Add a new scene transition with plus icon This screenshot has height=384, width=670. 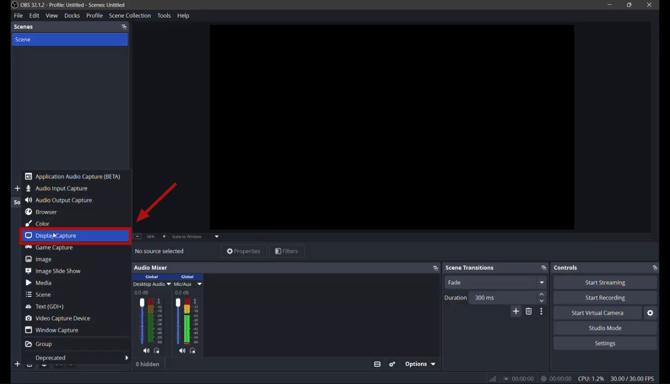pyautogui.click(x=516, y=311)
